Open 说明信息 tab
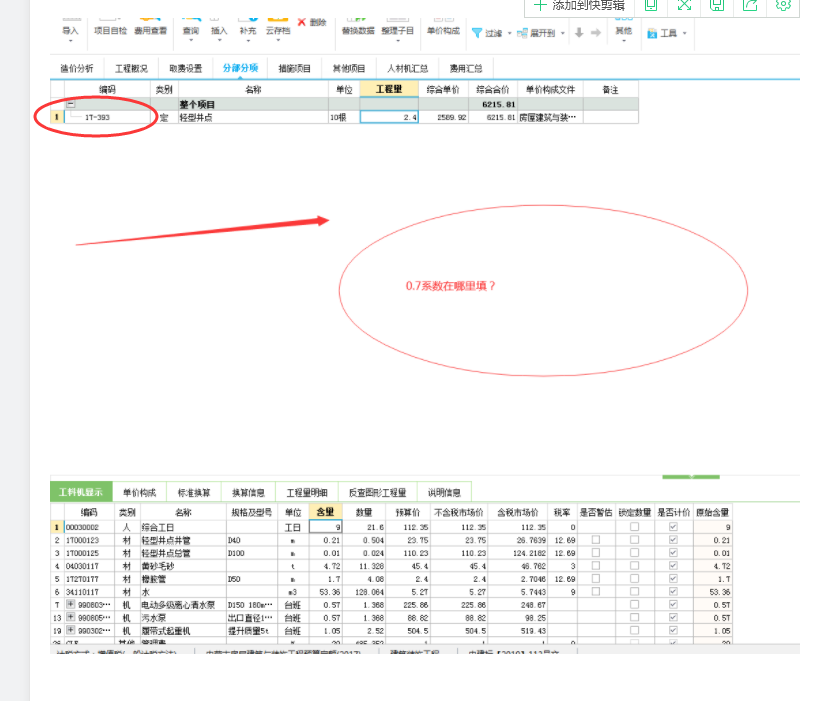The width and height of the screenshot is (836, 701). click(444, 493)
